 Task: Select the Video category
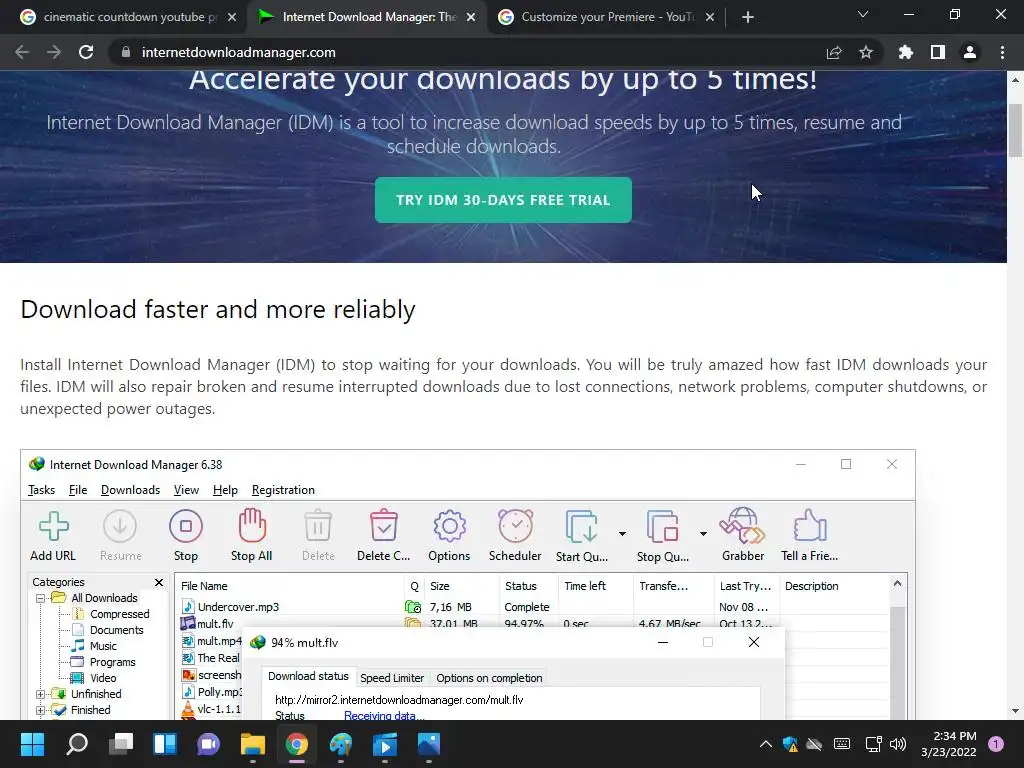(x=103, y=678)
